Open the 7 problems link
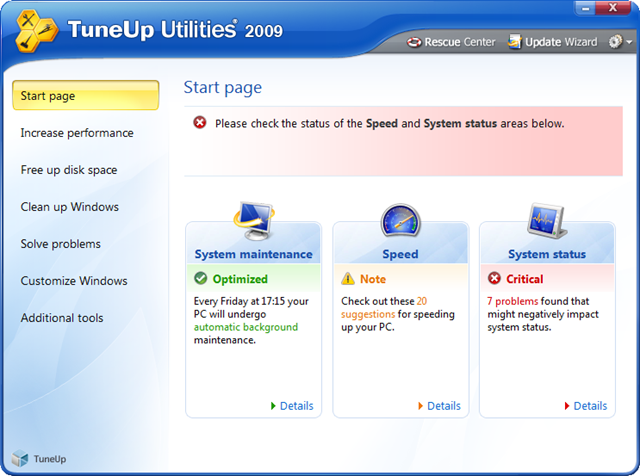 [x=513, y=301]
